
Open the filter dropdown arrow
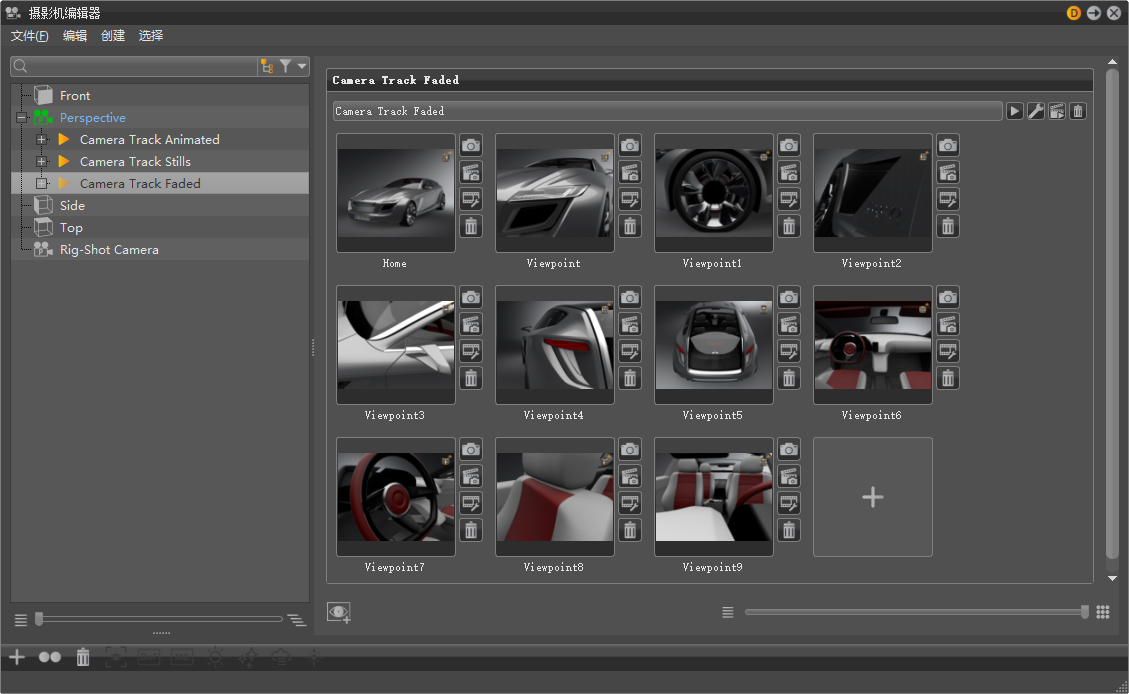pyautogui.click(x=302, y=66)
